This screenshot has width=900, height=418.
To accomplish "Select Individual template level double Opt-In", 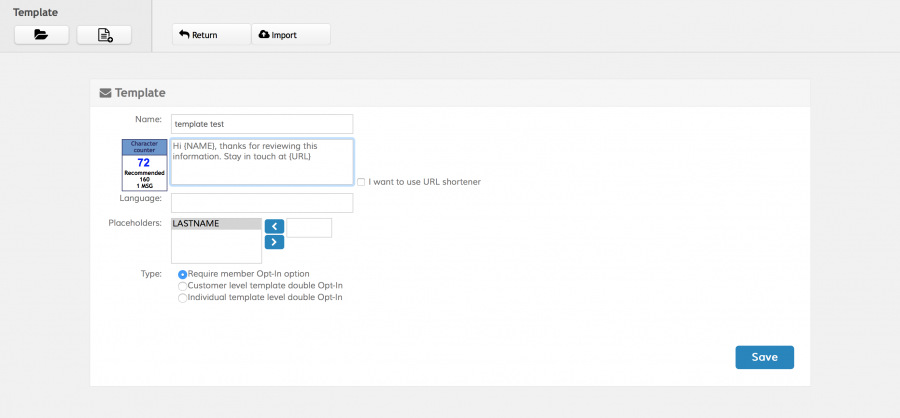I will (182, 298).
